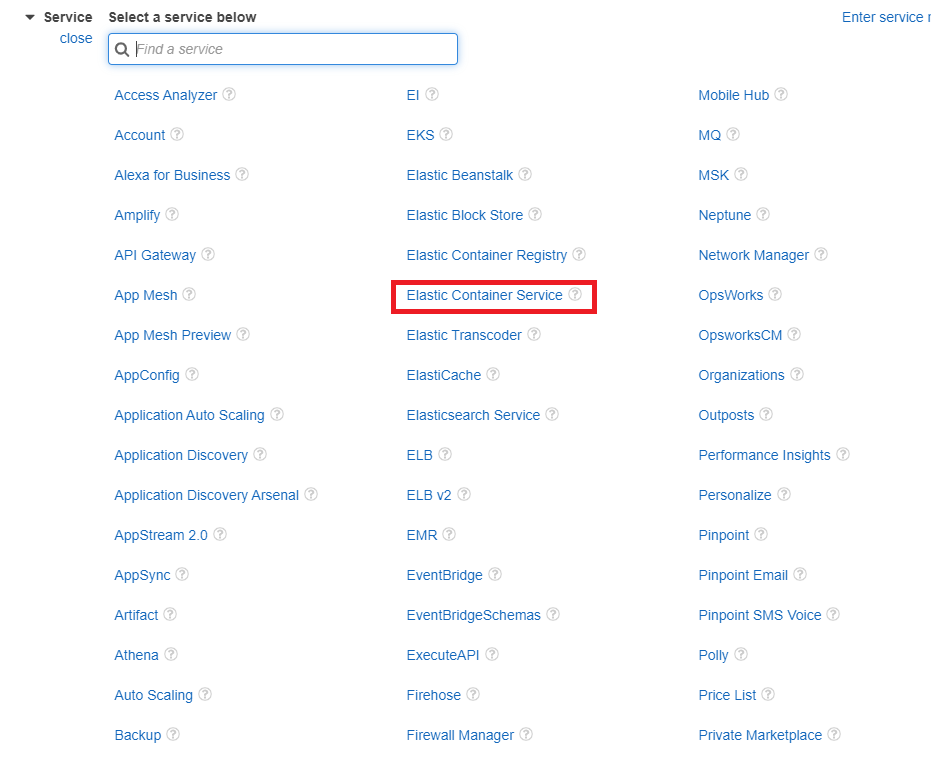Click the magnifier icon in the search box
This screenshot has height=759, width=931.
(122, 49)
